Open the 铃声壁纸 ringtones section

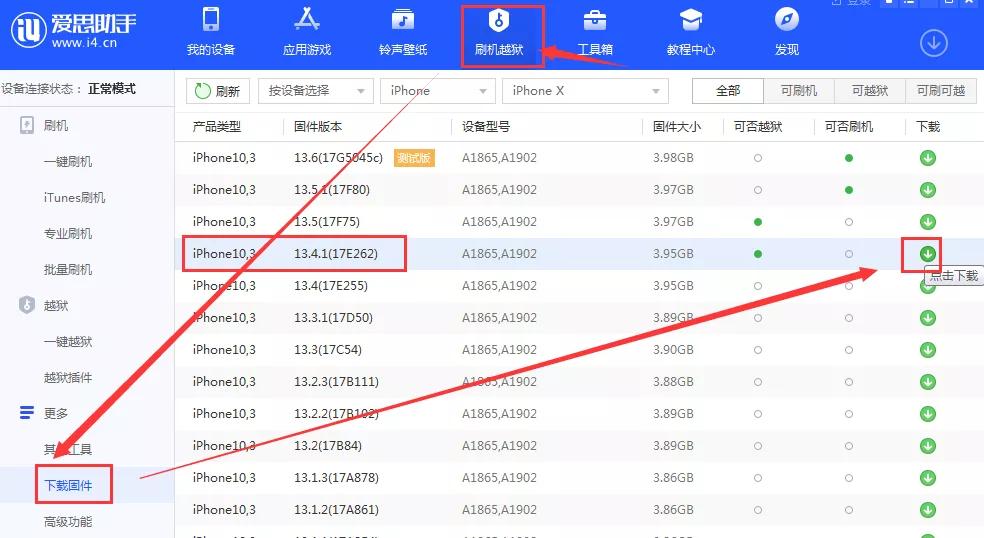[x=403, y=33]
